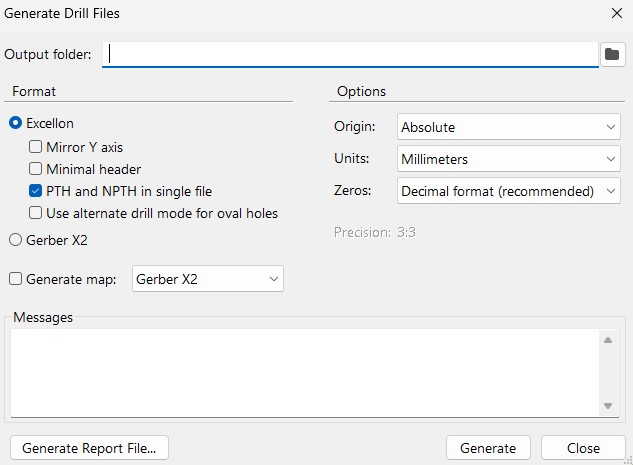Uncheck PTH and NPTH in single file

tap(36, 191)
